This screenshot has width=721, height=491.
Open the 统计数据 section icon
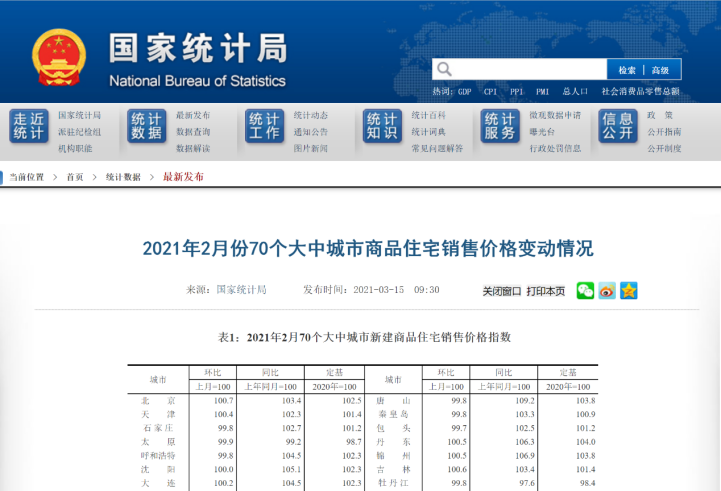(147, 127)
